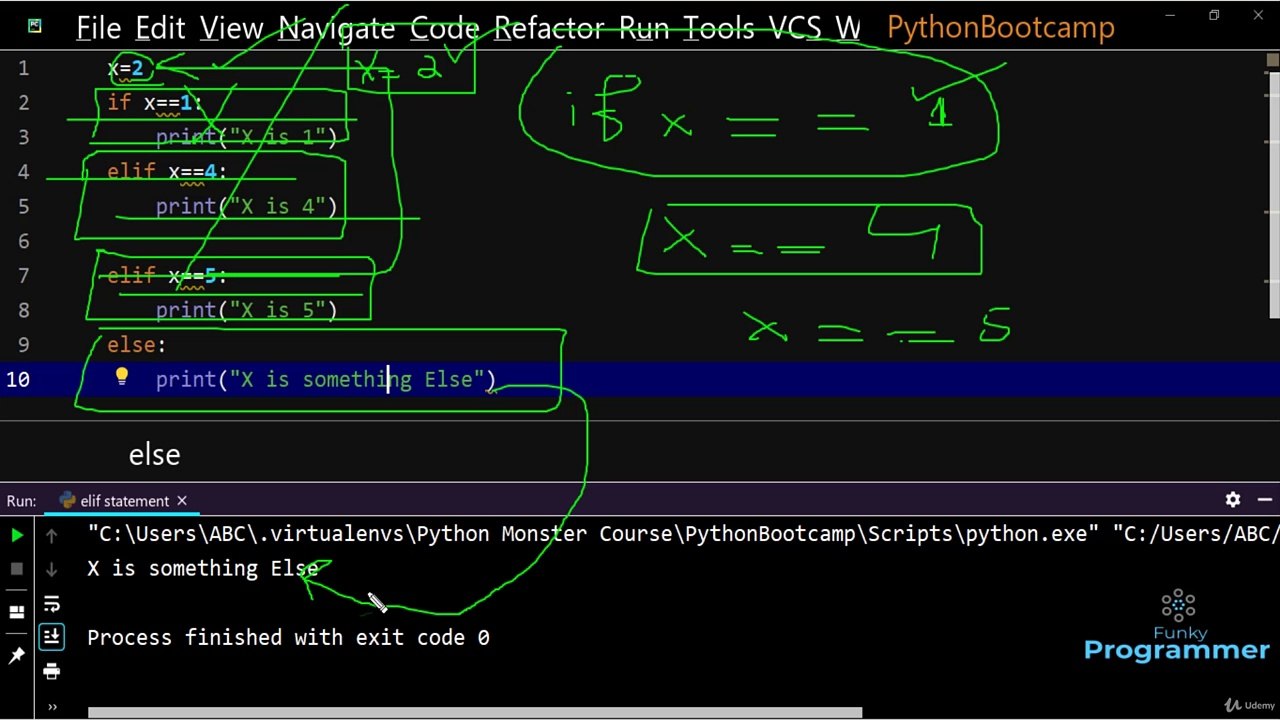Screen dimensions: 1280x720
Task: Open the VCS menu
Action: tap(795, 27)
